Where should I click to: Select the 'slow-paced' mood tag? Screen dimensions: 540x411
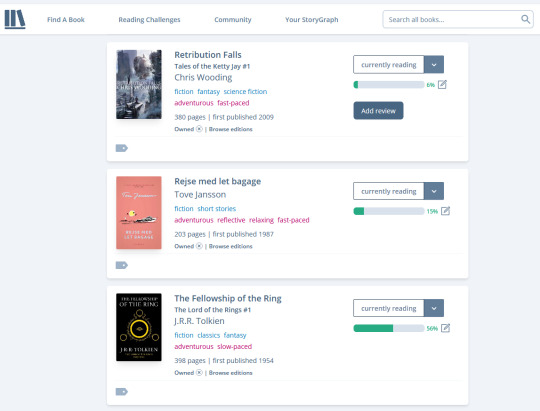(235, 347)
